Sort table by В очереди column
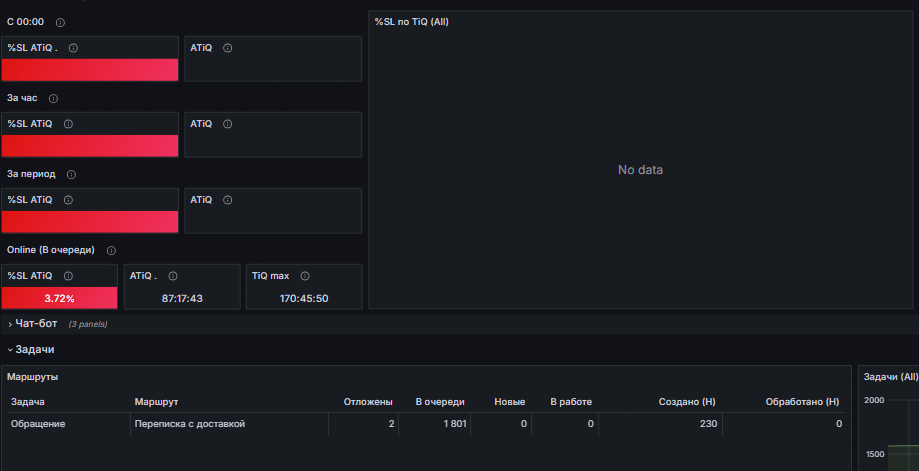 tap(439, 402)
